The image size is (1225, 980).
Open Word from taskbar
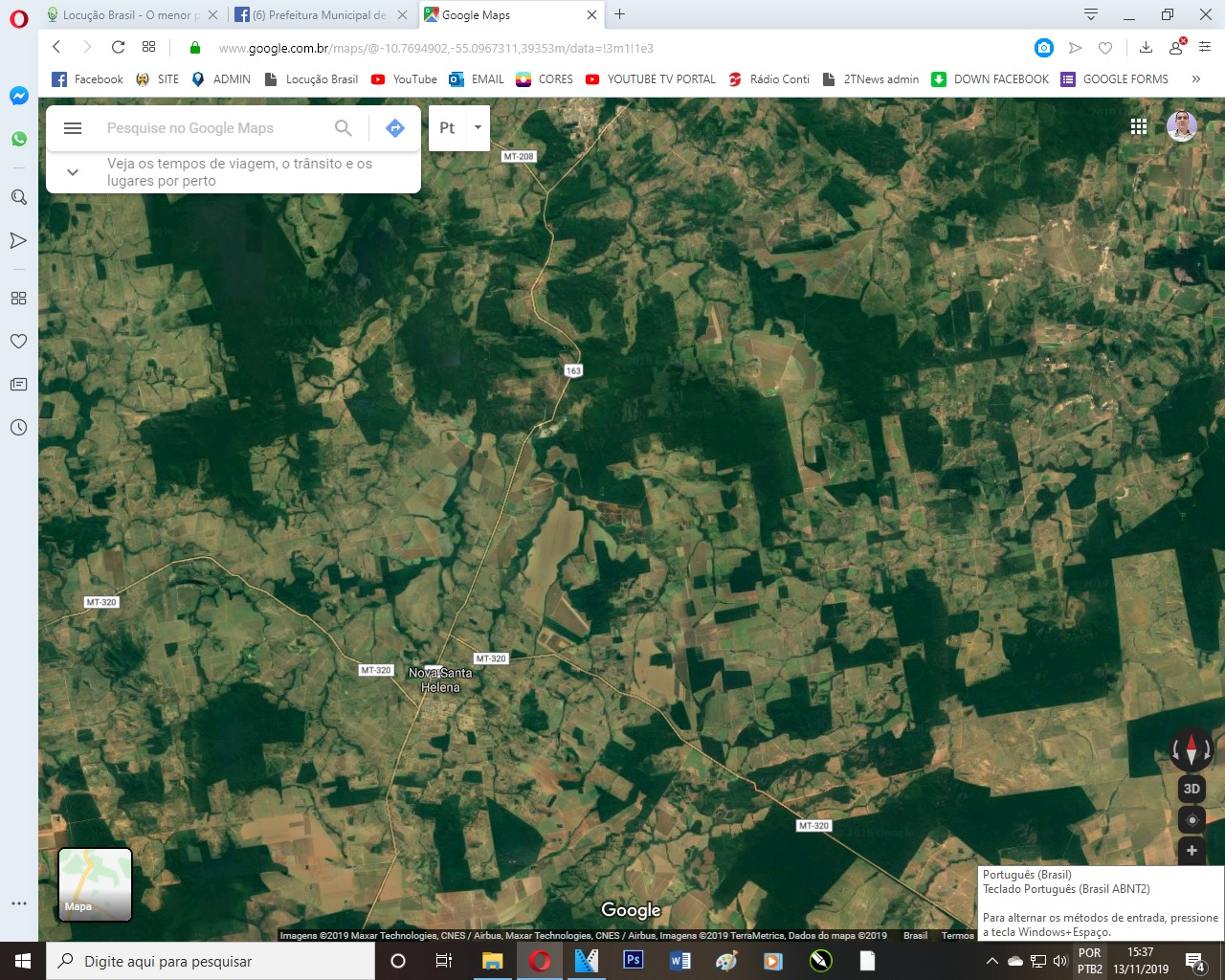[x=679, y=961]
